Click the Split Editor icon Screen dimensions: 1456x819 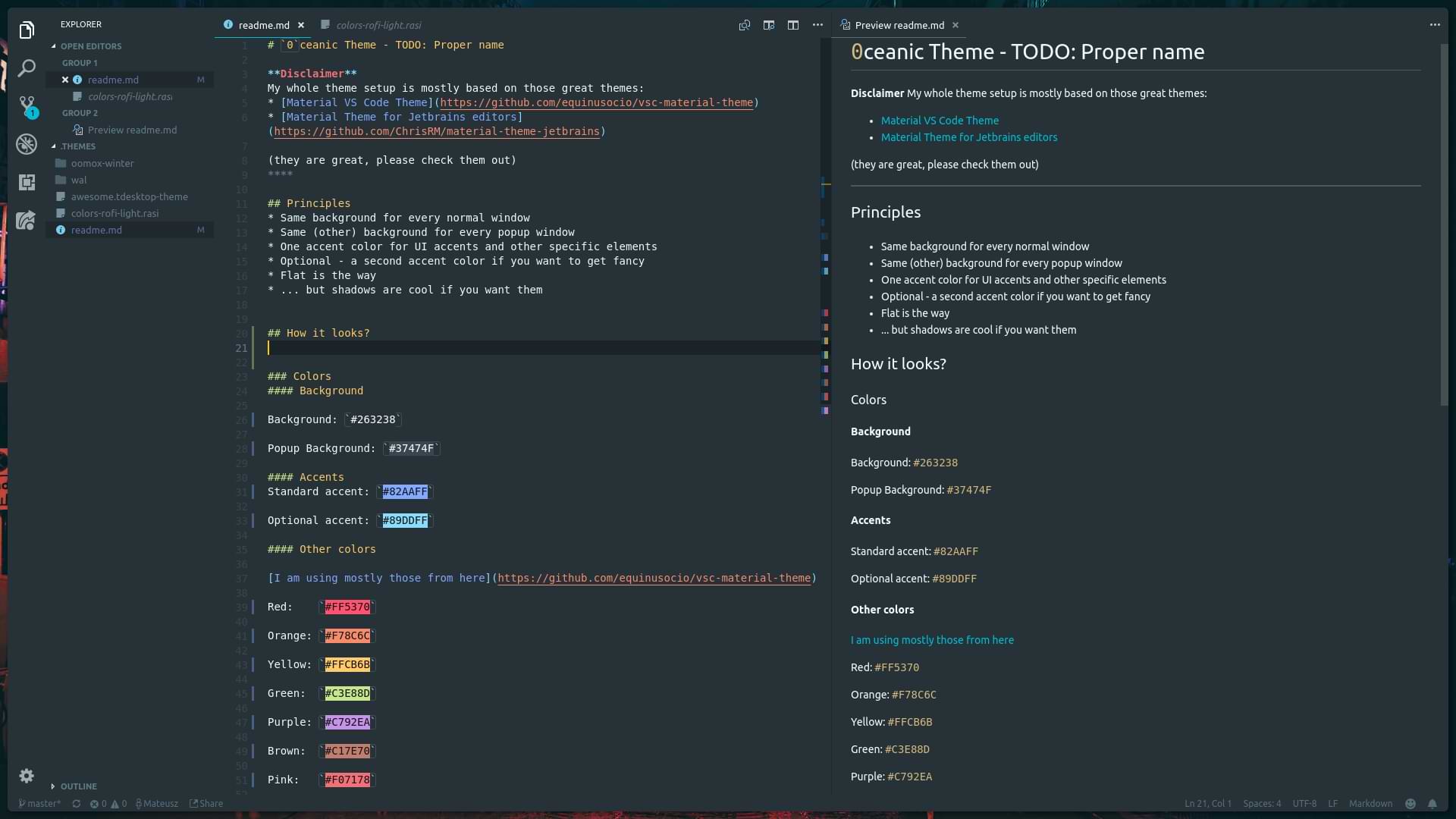(792, 25)
